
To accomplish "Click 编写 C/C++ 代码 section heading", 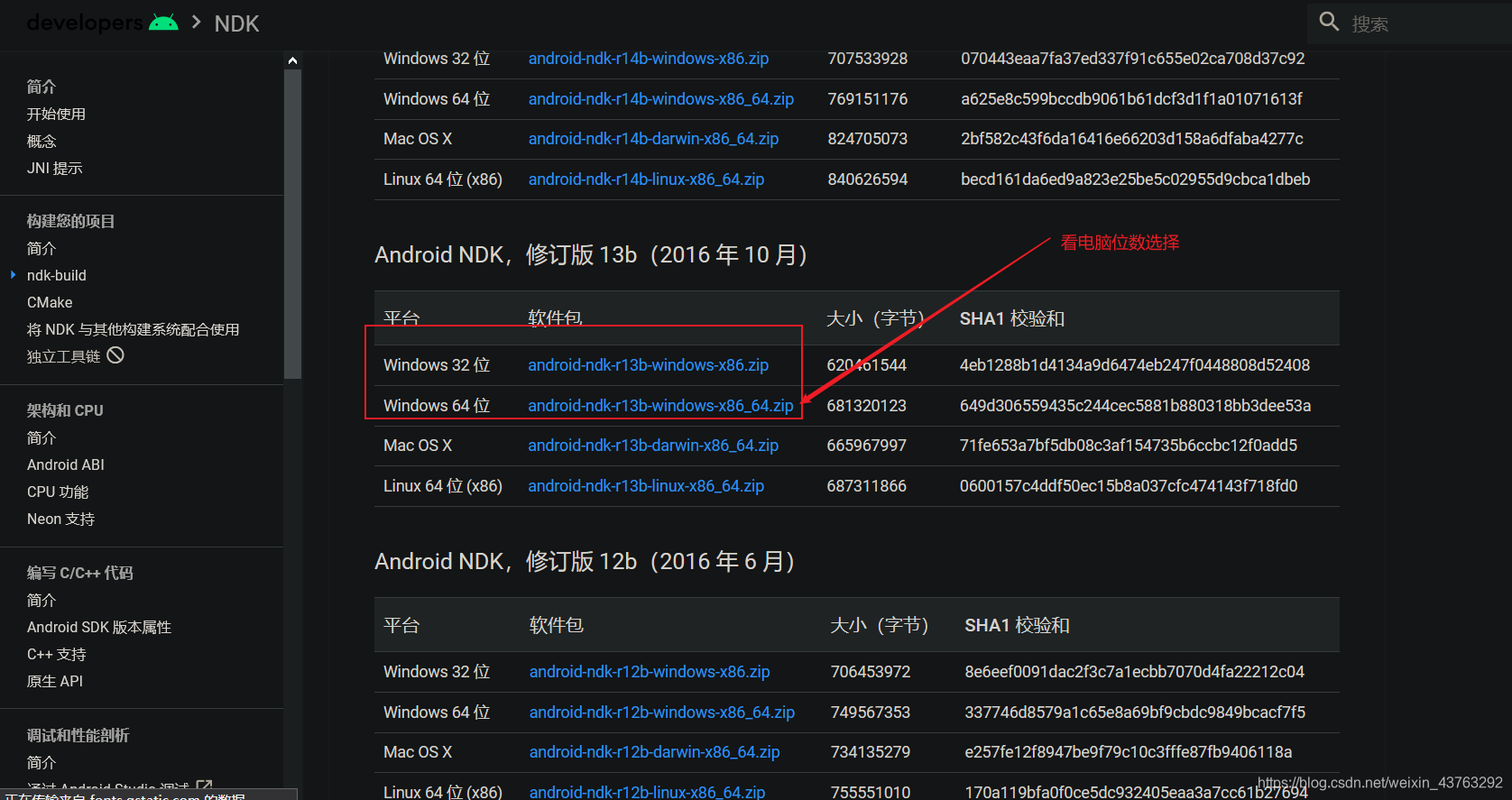I will 79,573.
